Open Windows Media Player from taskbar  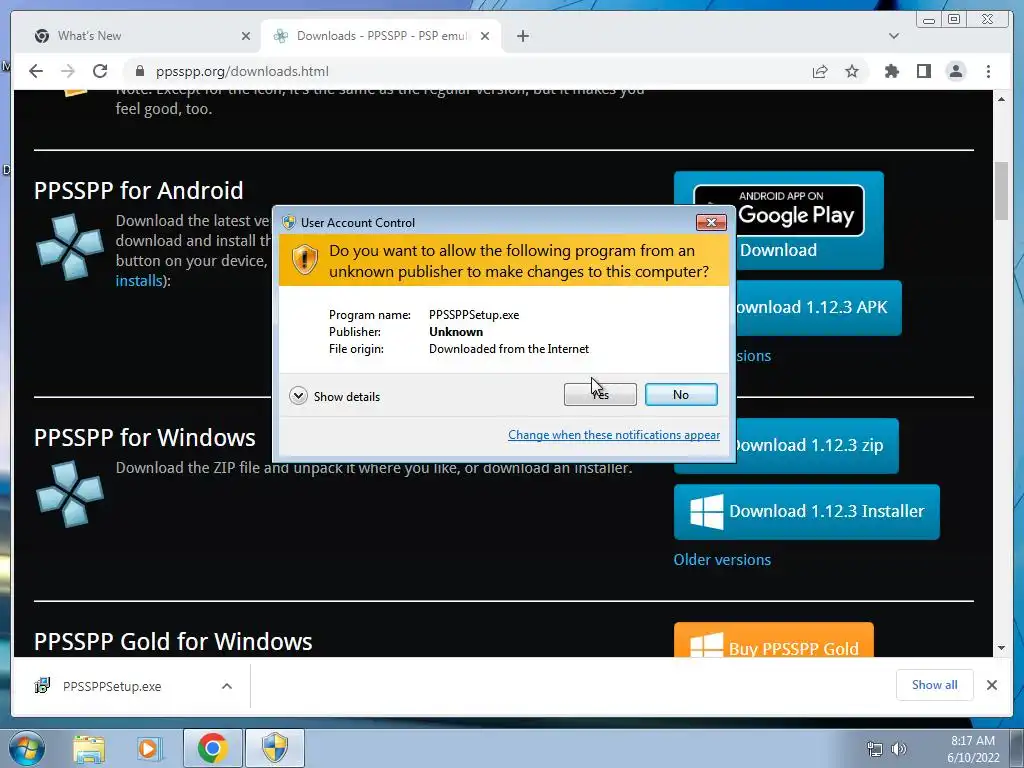(149, 748)
